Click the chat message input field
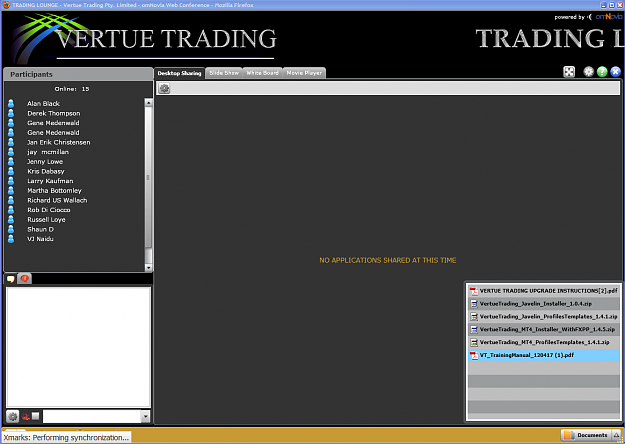 92,416
